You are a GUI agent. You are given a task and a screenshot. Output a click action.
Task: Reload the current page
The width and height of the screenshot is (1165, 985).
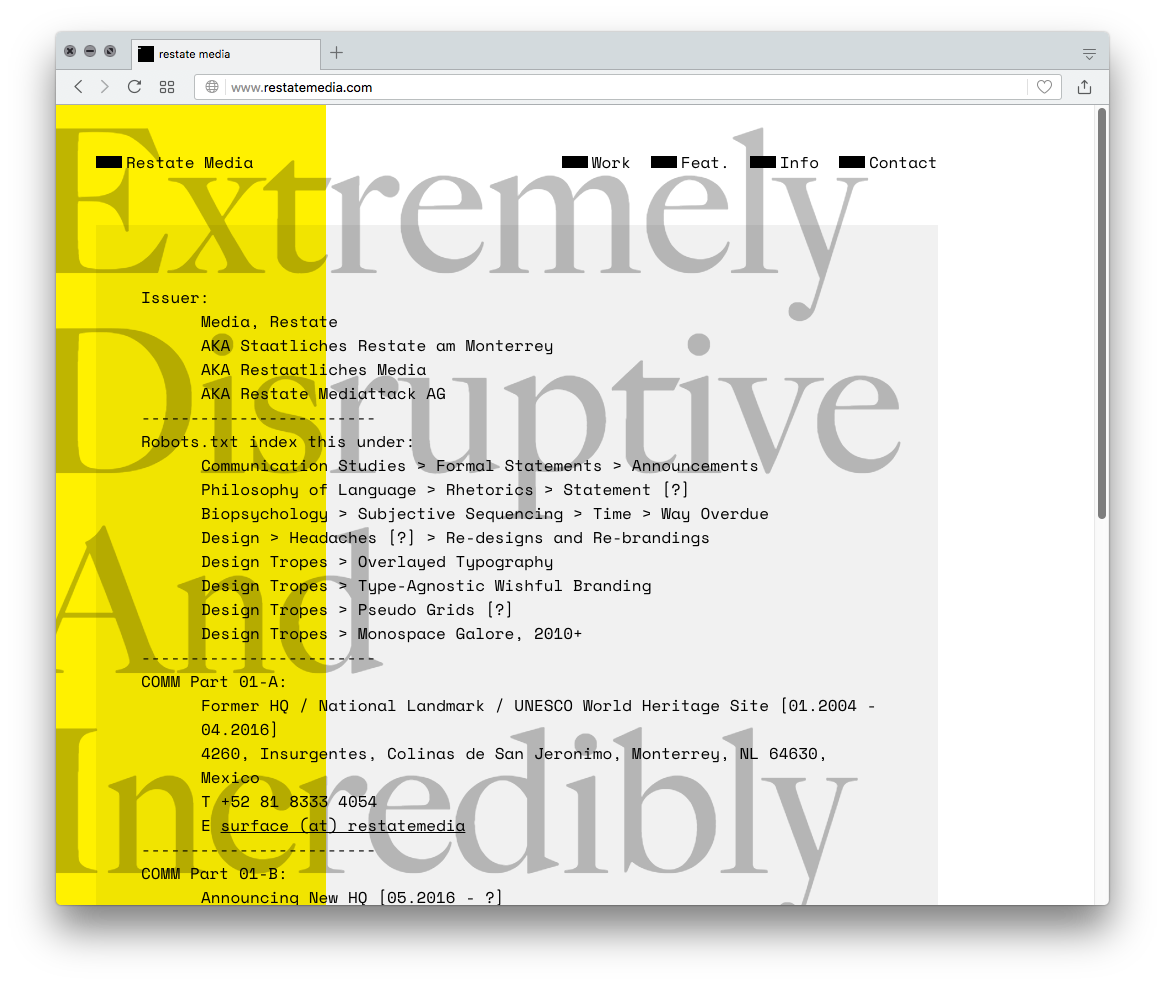(134, 87)
